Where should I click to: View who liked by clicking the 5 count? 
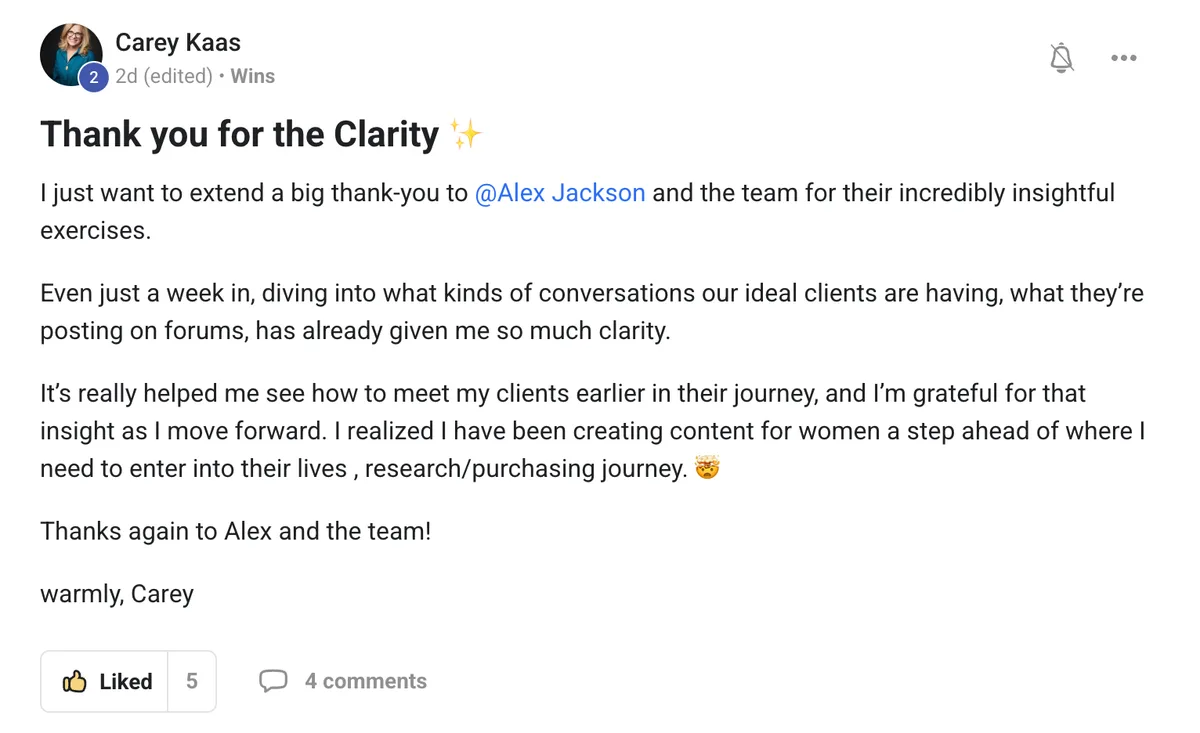(x=191, y=681)
